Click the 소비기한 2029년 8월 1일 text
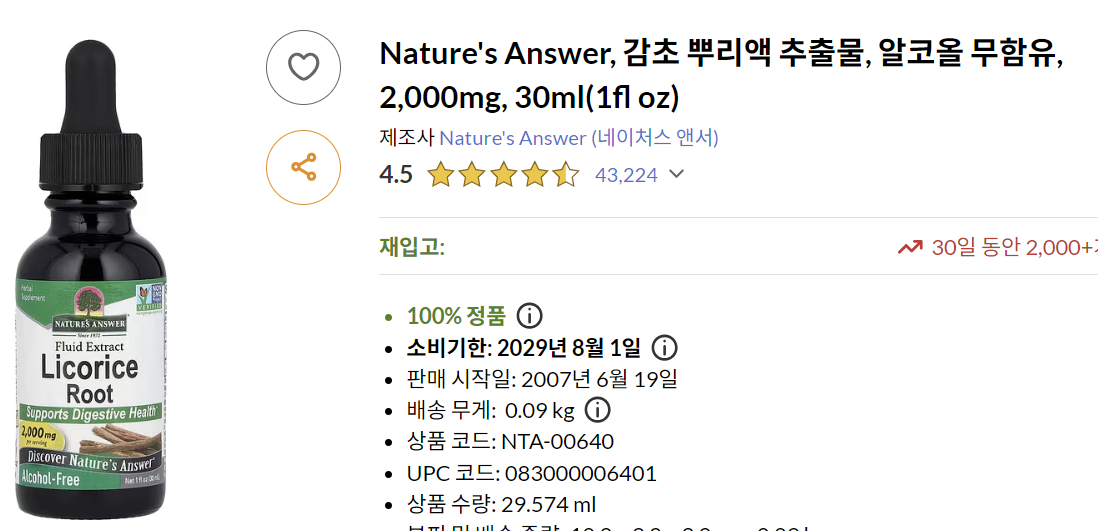 point(523,348)
